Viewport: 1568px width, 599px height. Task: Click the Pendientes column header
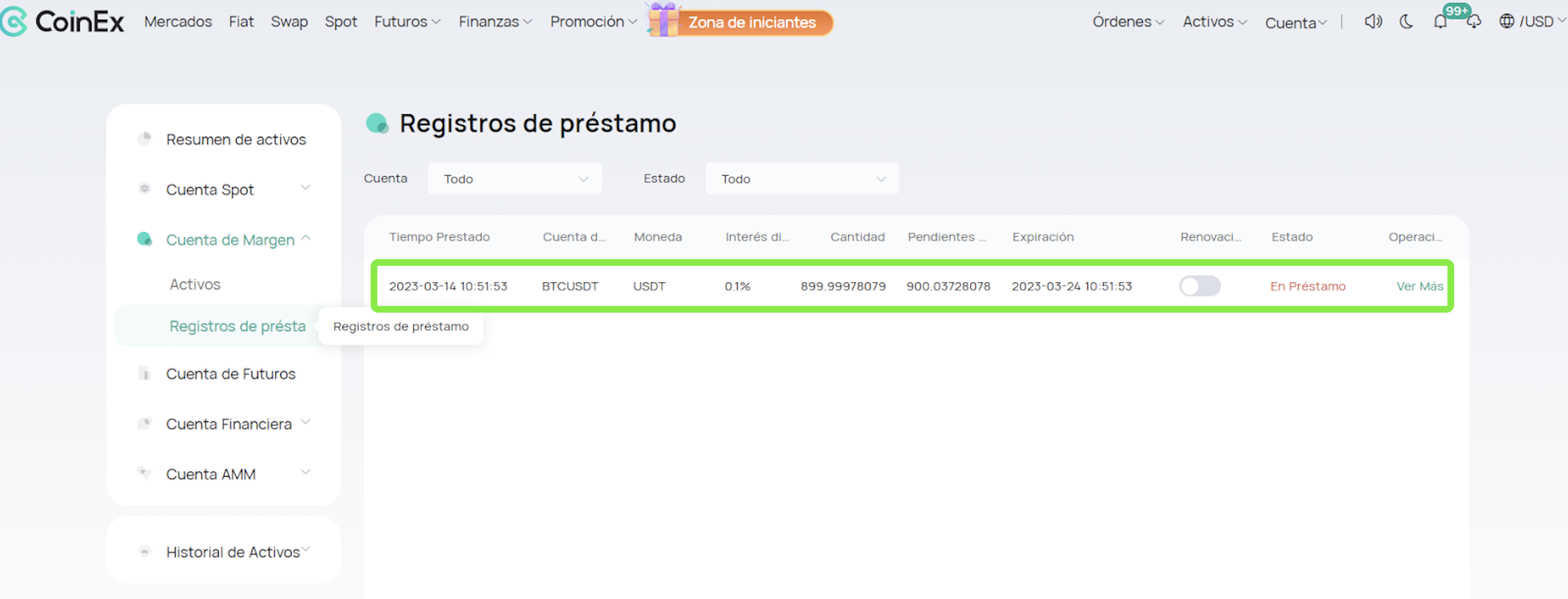click(947, 237)
